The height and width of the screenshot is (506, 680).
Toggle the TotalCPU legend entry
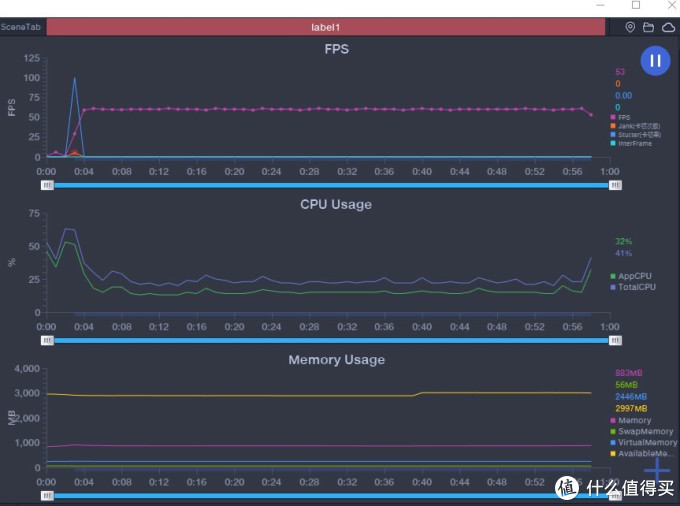pos(636,287)
